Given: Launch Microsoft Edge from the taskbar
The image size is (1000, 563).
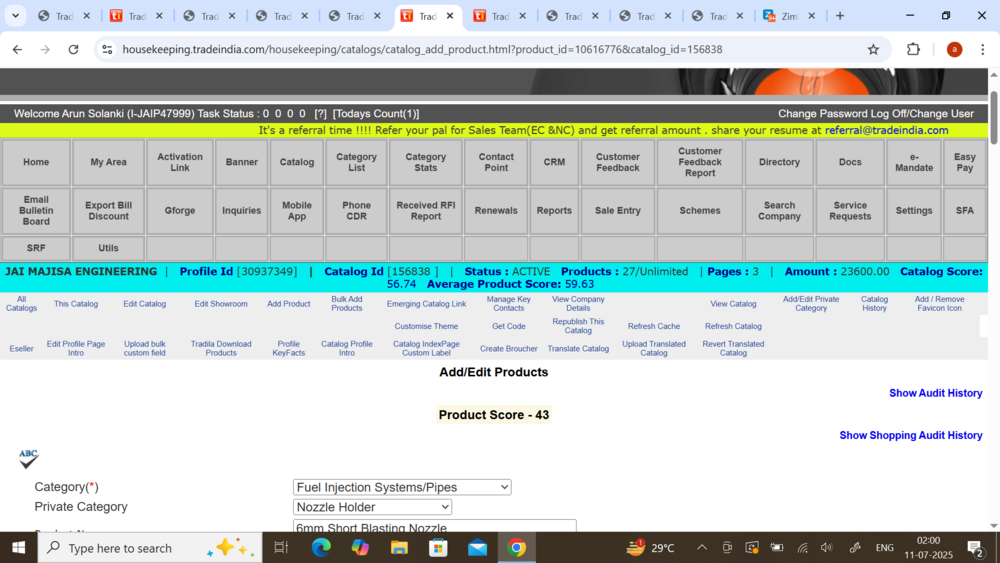Looking at the screenshot, I should pos(321,547).
